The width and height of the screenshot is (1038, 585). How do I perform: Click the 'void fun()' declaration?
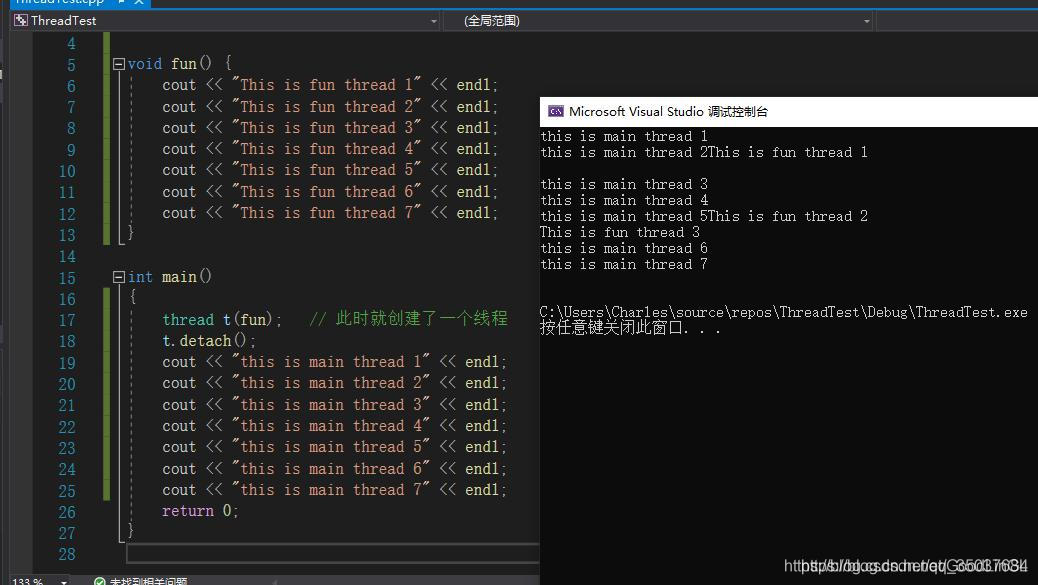click(179, 64)
